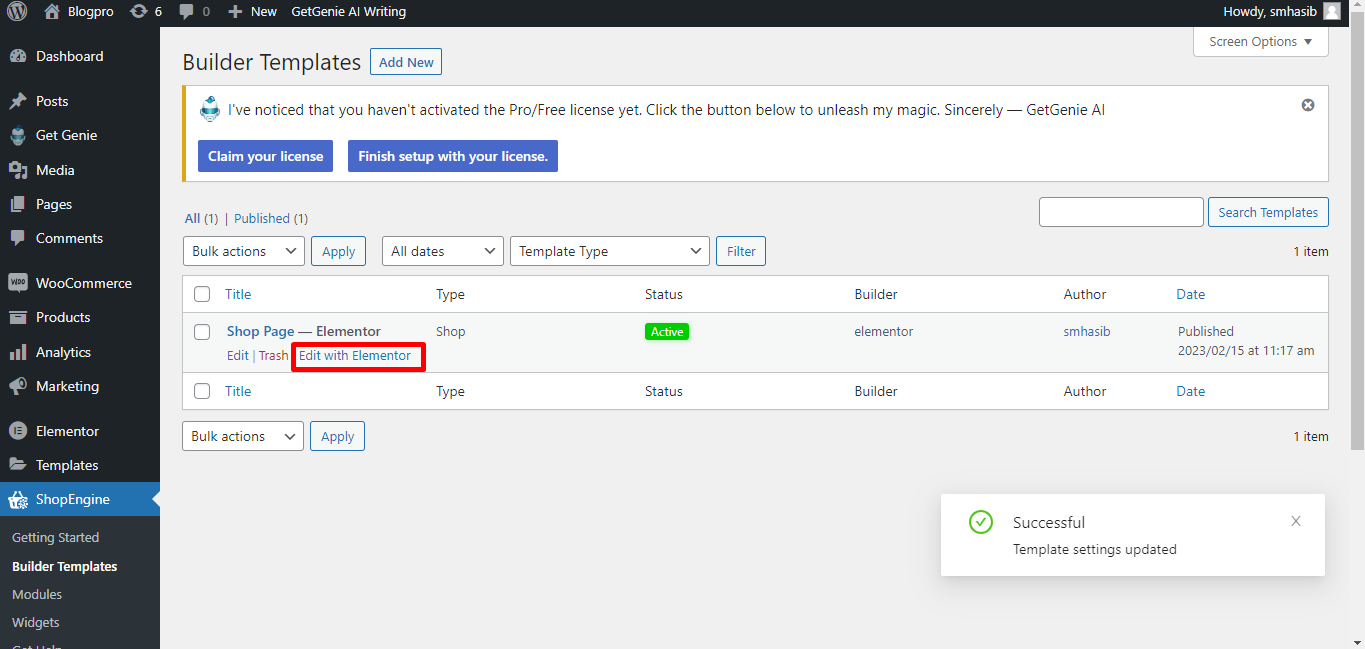Click the WooCommerce sidebar icon
The width and height of the screenshot is (1365, 649).
[18, 283]
